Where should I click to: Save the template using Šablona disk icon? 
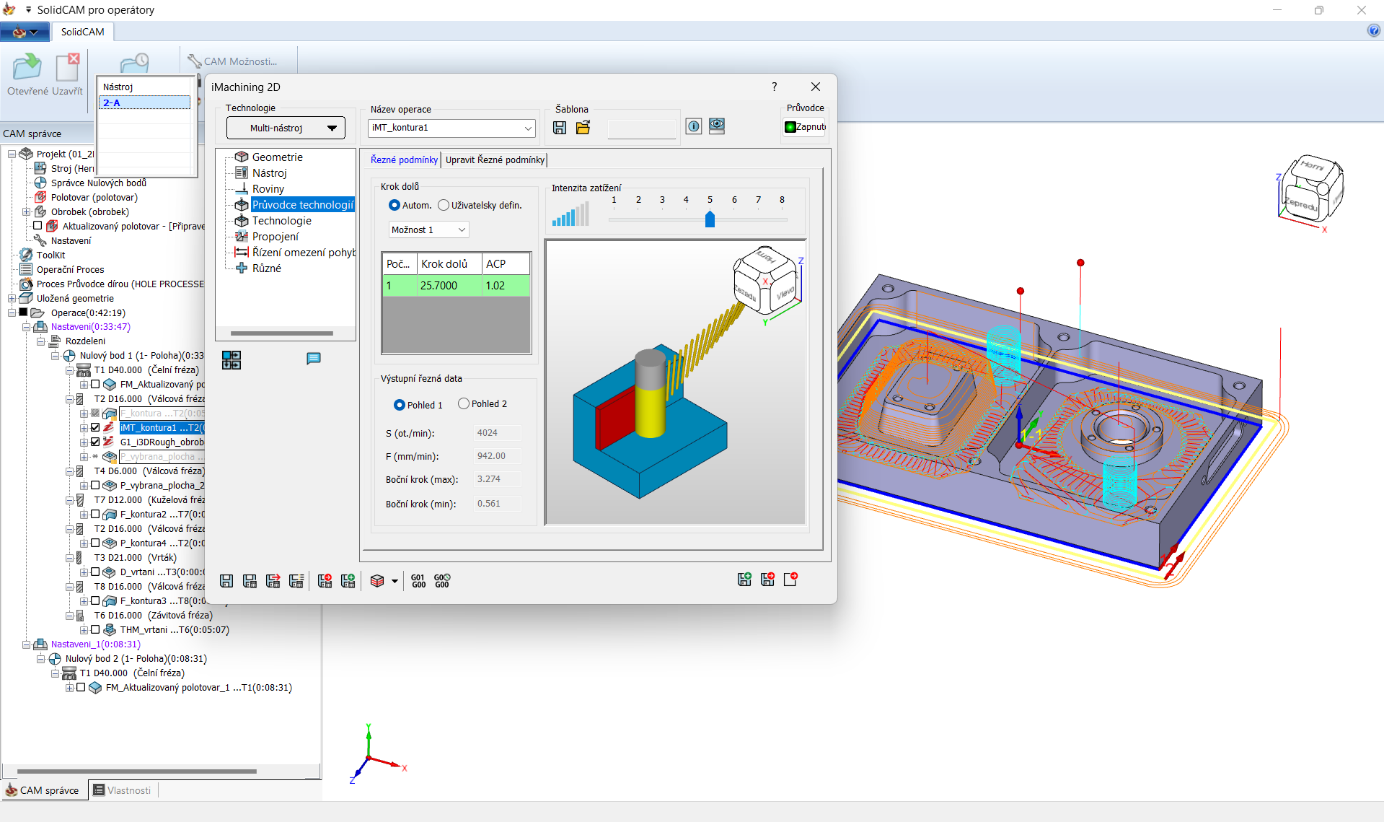[559, 127]
